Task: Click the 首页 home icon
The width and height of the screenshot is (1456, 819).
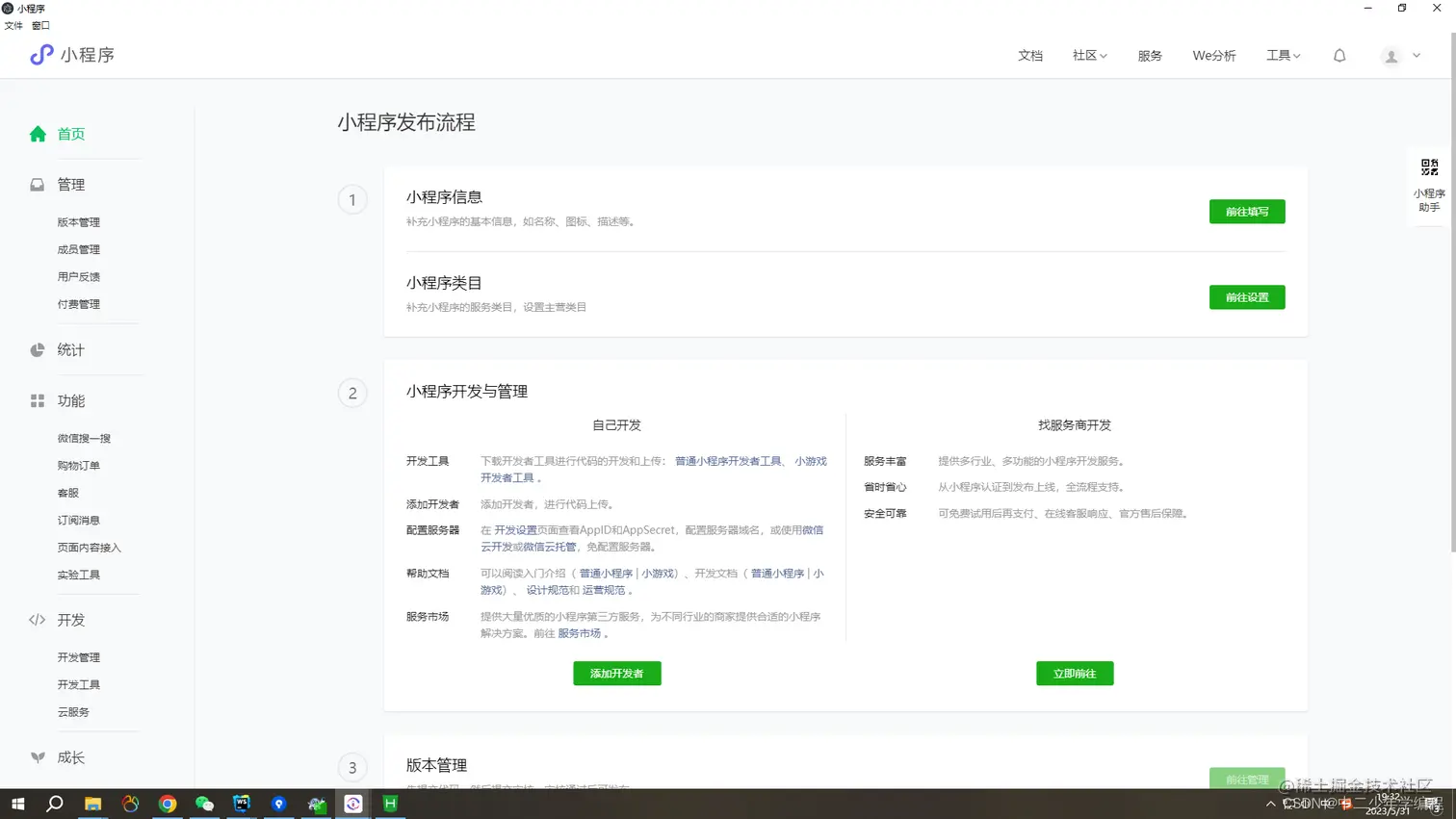Action: coord(38,134)
